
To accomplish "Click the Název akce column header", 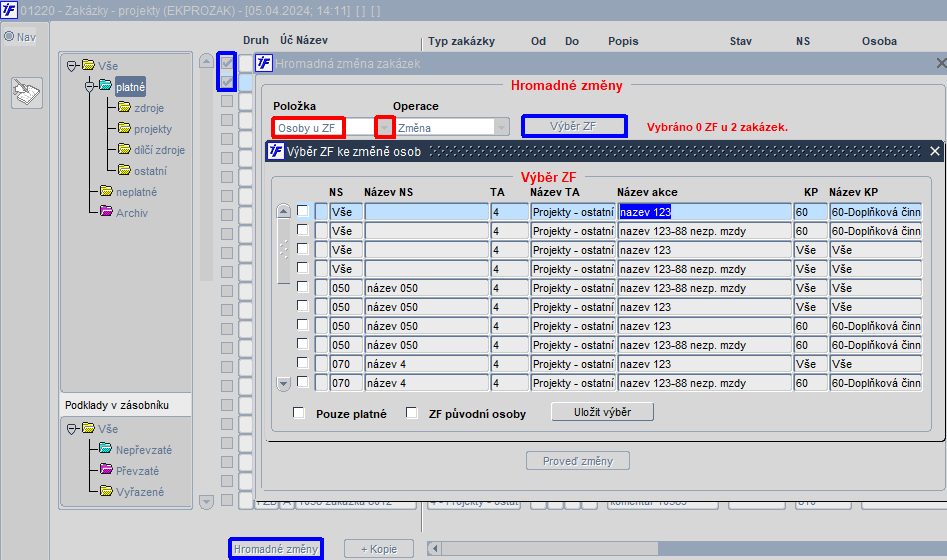I will point(647,192).
